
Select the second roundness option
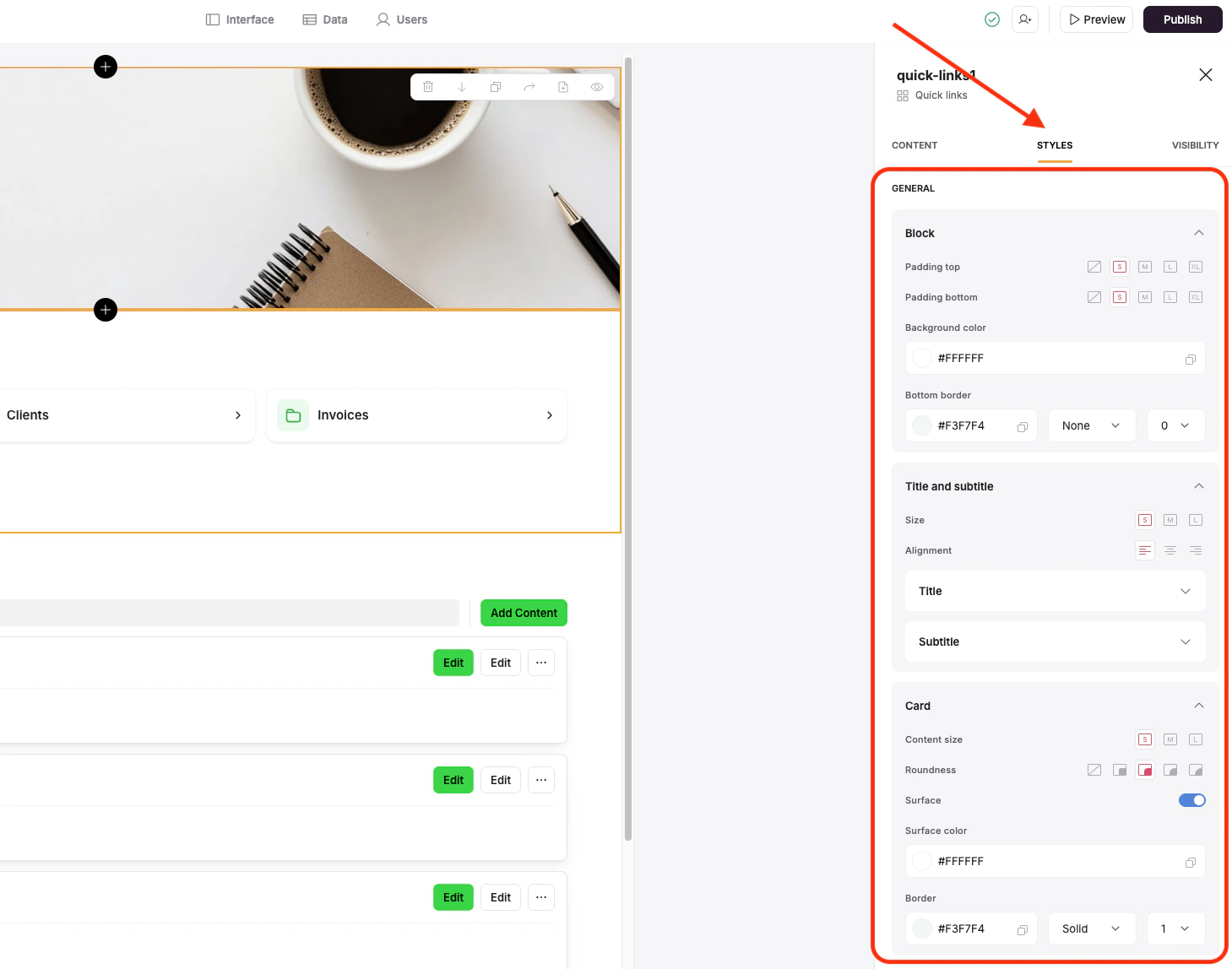click(x=1120, y=770)
